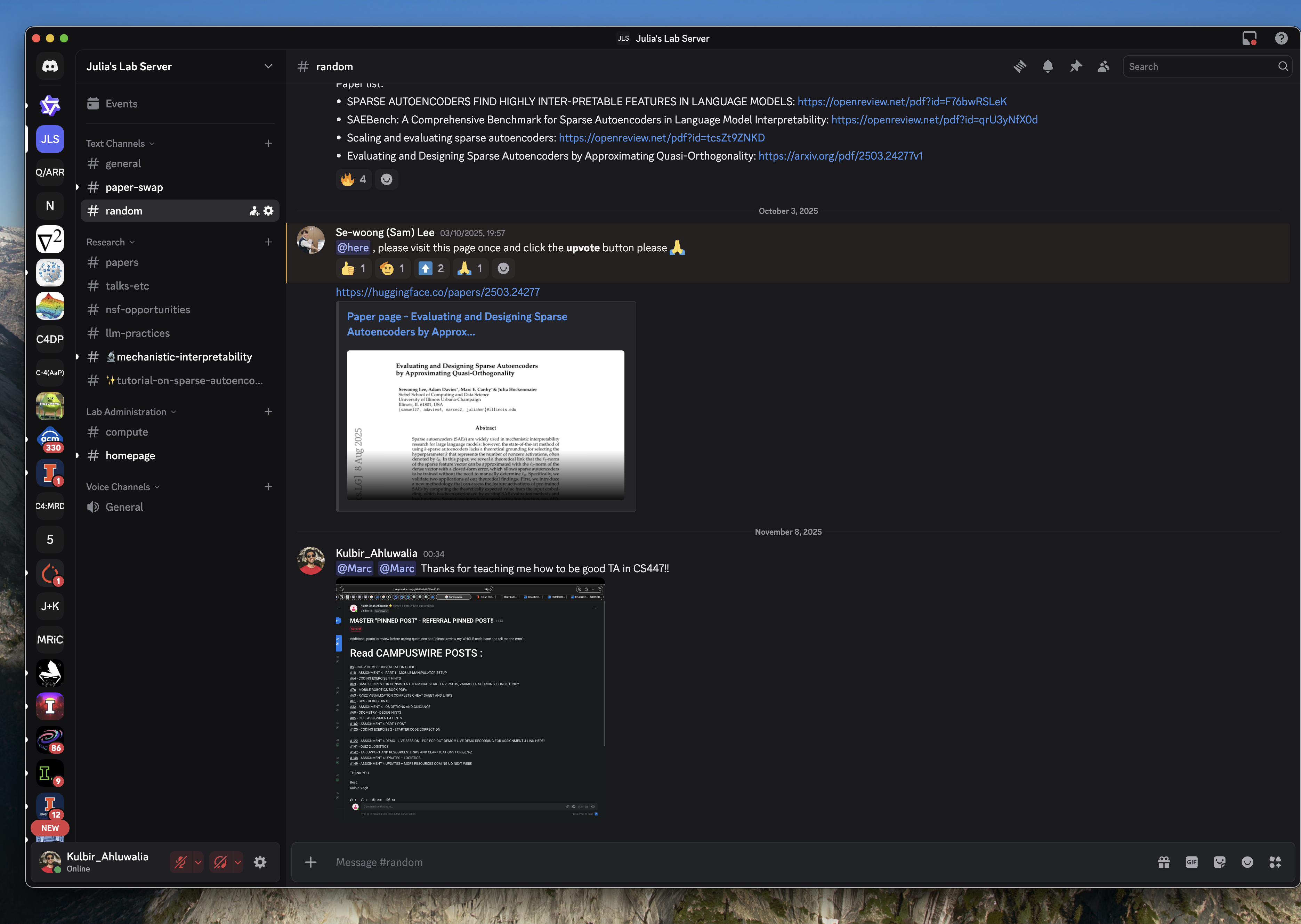Open the papers channel
The height and width of the screenshot is (924, 1301).
click(x=180, y=262)
